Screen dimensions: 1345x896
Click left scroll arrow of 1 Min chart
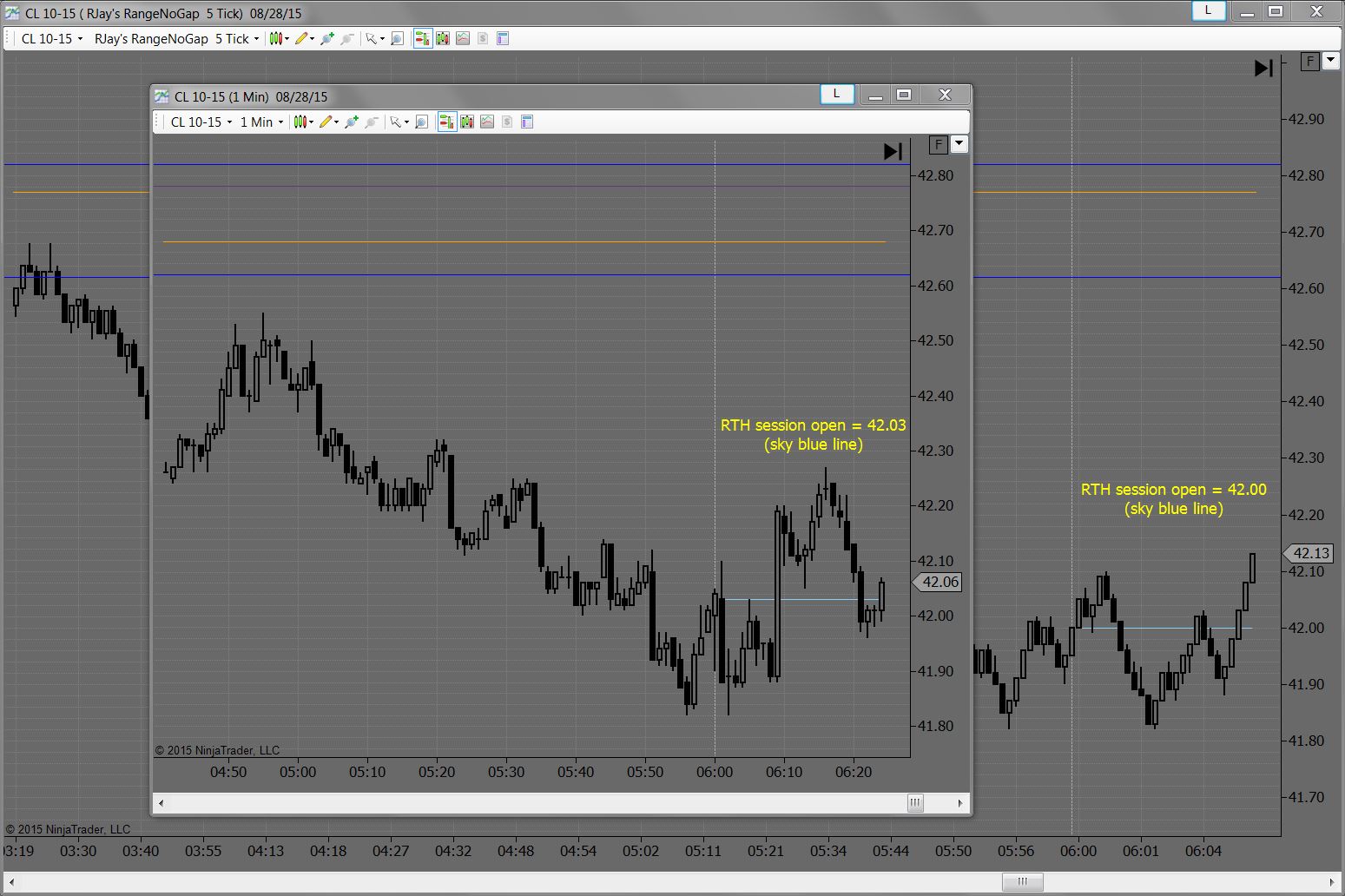coord(162,803)
